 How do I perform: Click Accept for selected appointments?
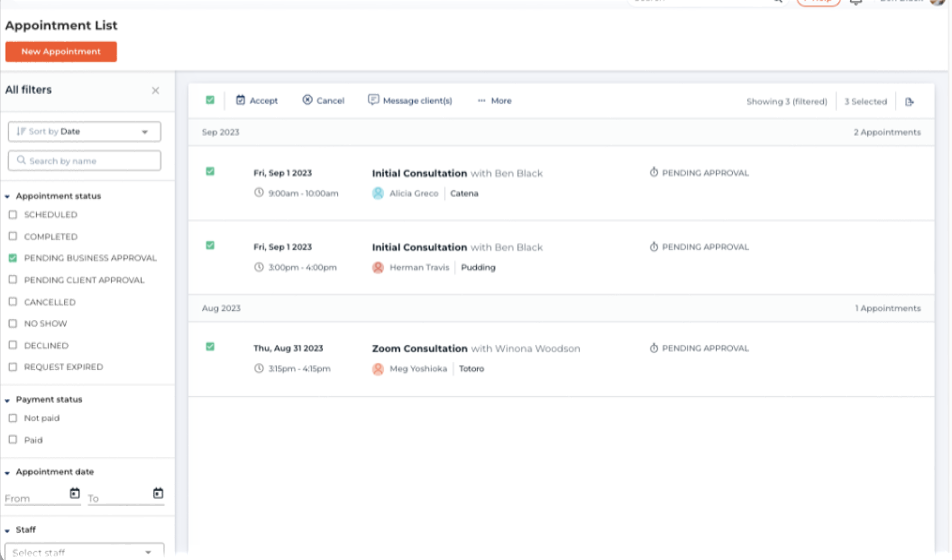(x=257, y=100)
